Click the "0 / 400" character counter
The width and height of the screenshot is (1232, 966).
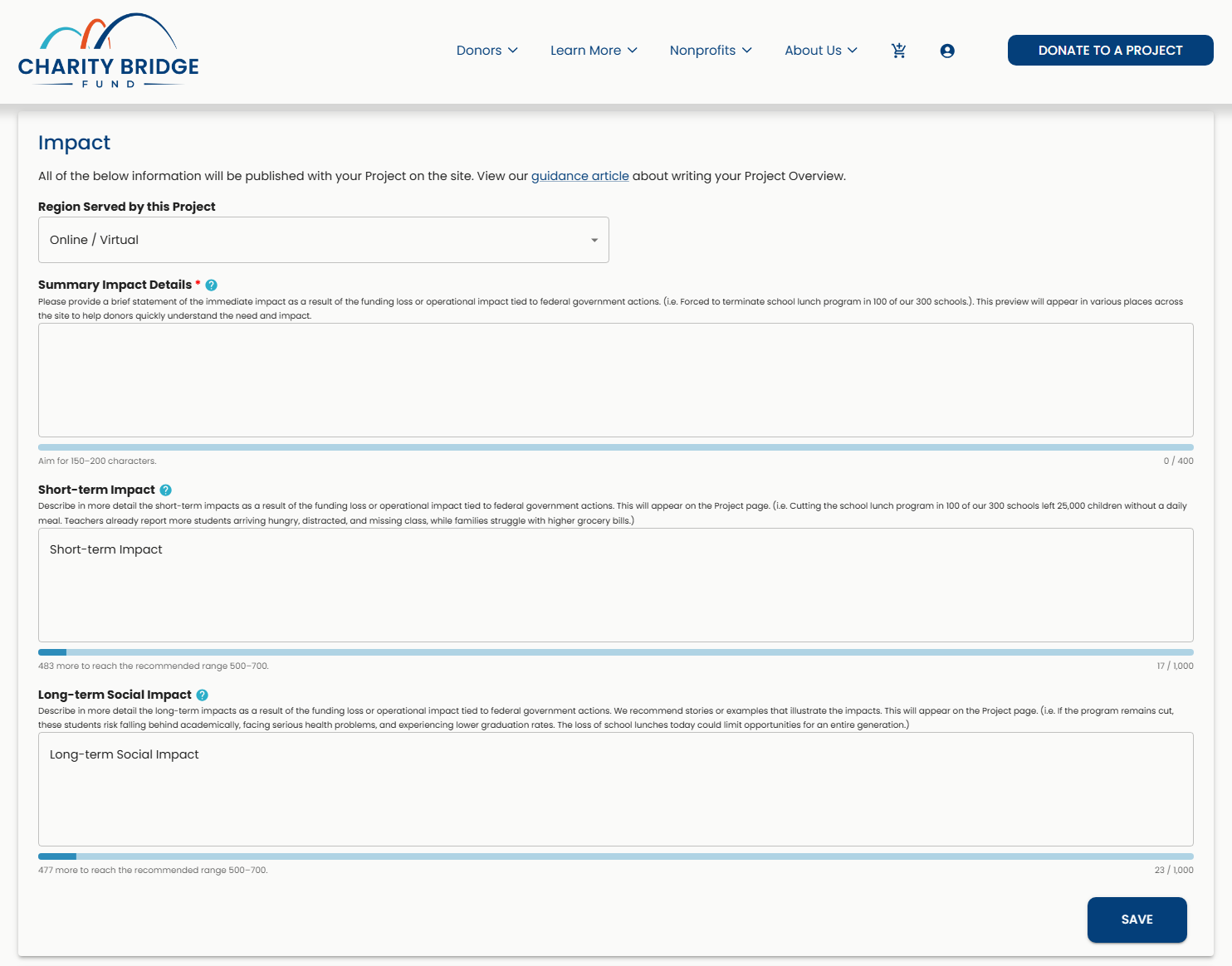tap(1179, 461)
